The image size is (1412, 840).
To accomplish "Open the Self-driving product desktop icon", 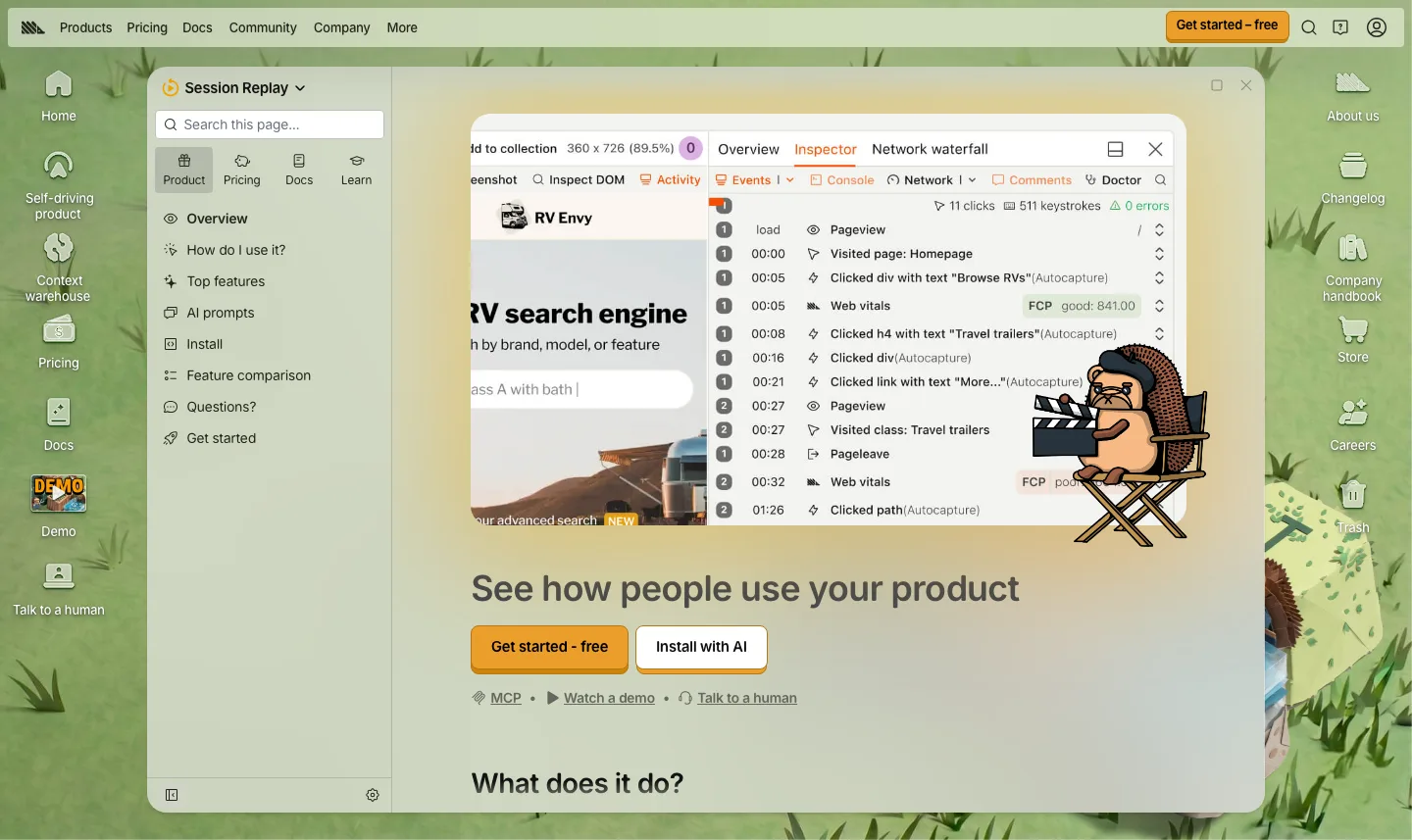I will 59,185.
